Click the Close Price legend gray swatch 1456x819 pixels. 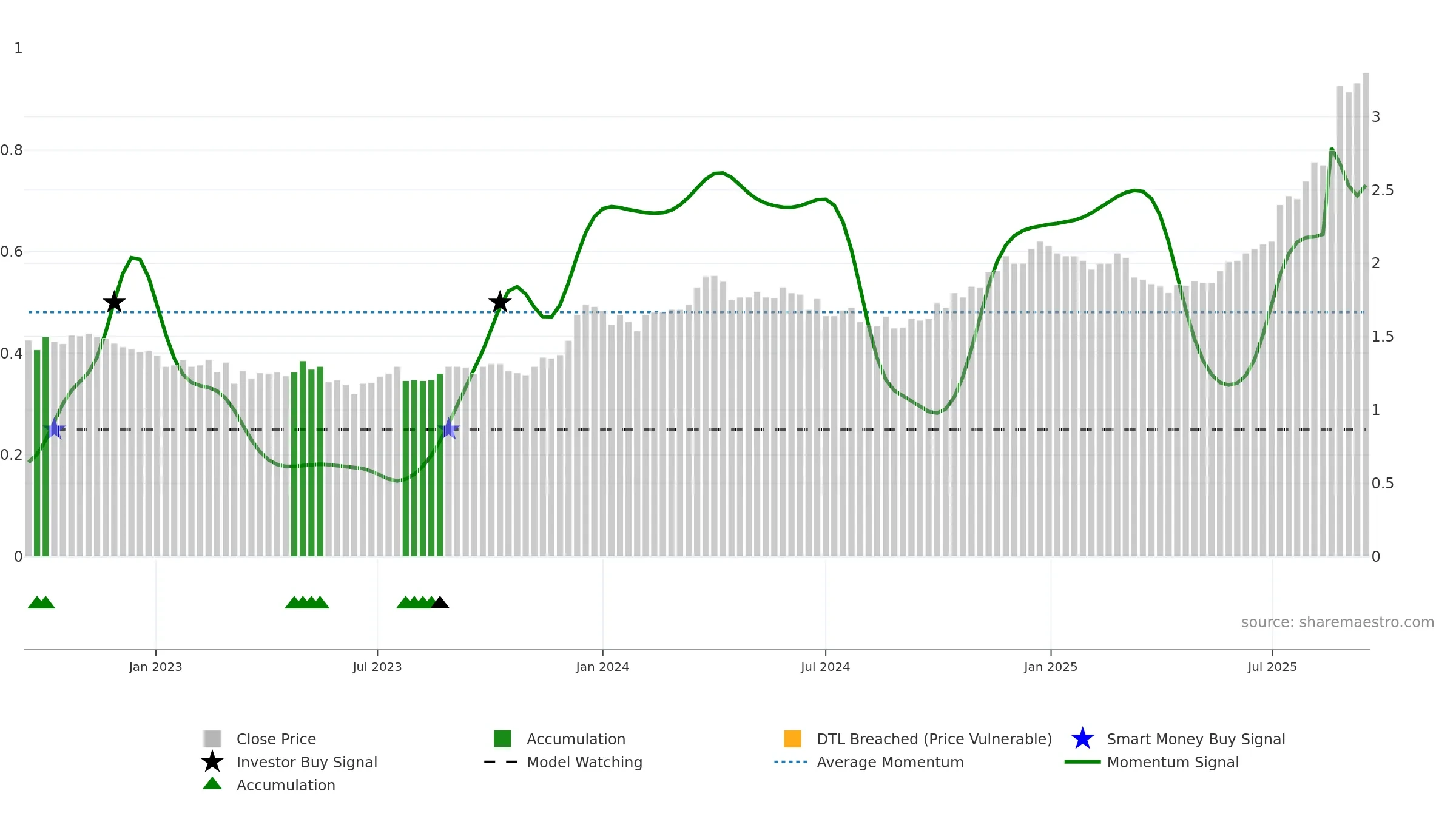coord(212,738)
